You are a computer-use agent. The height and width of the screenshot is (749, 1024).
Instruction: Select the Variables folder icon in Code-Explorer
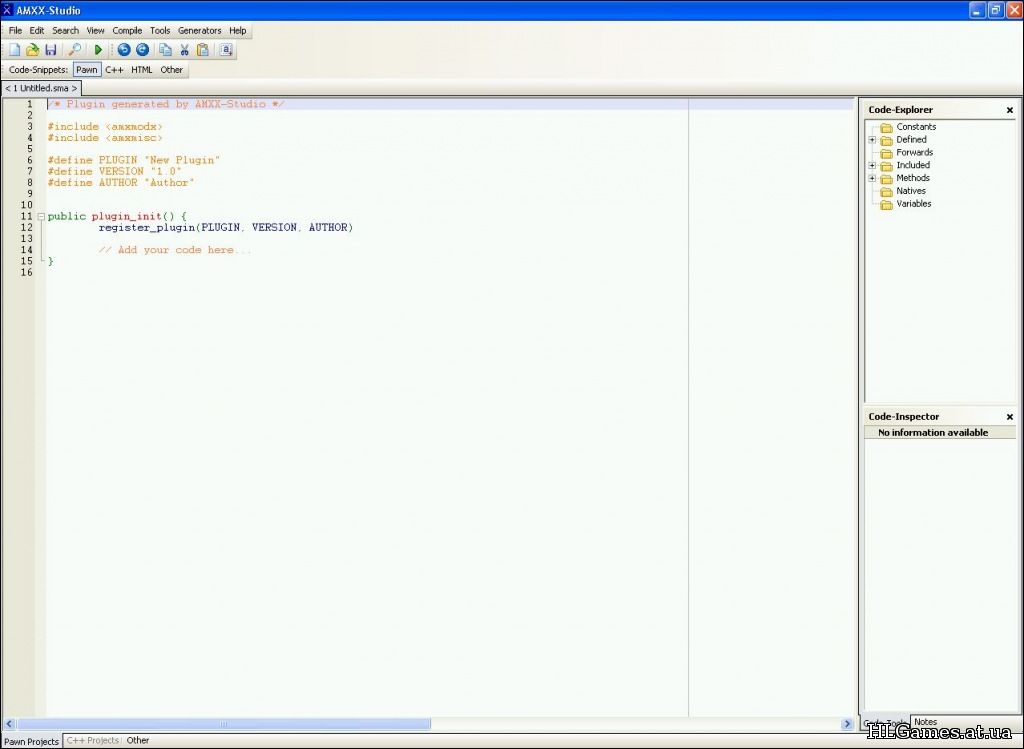pyautogui.click(x=886, y=204)
